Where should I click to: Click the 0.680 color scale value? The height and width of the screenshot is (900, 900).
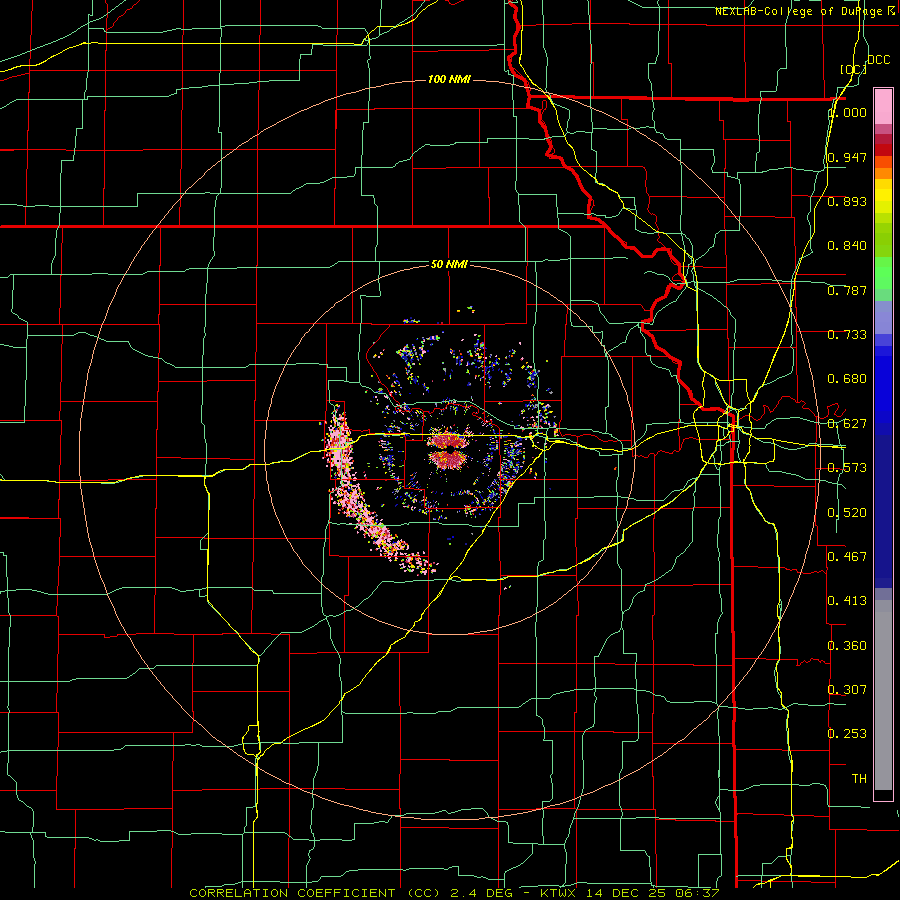pyautogui.click(x=847, y=379)
